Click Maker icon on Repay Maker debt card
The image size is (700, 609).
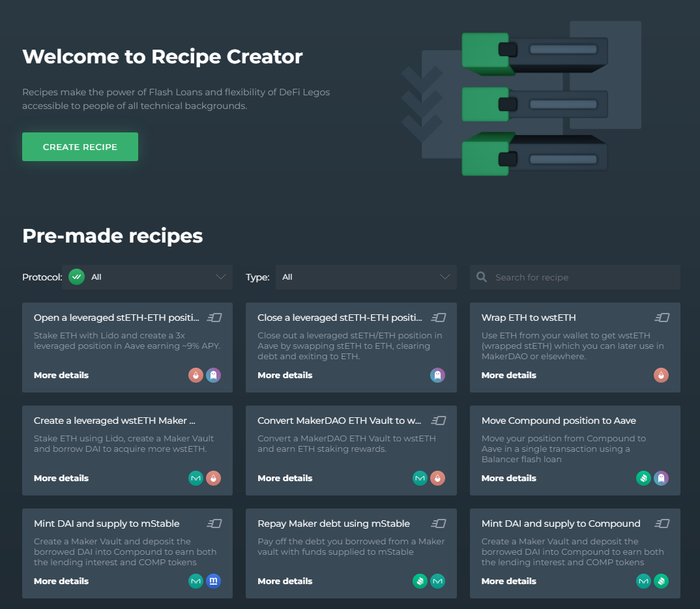(438, 581)
